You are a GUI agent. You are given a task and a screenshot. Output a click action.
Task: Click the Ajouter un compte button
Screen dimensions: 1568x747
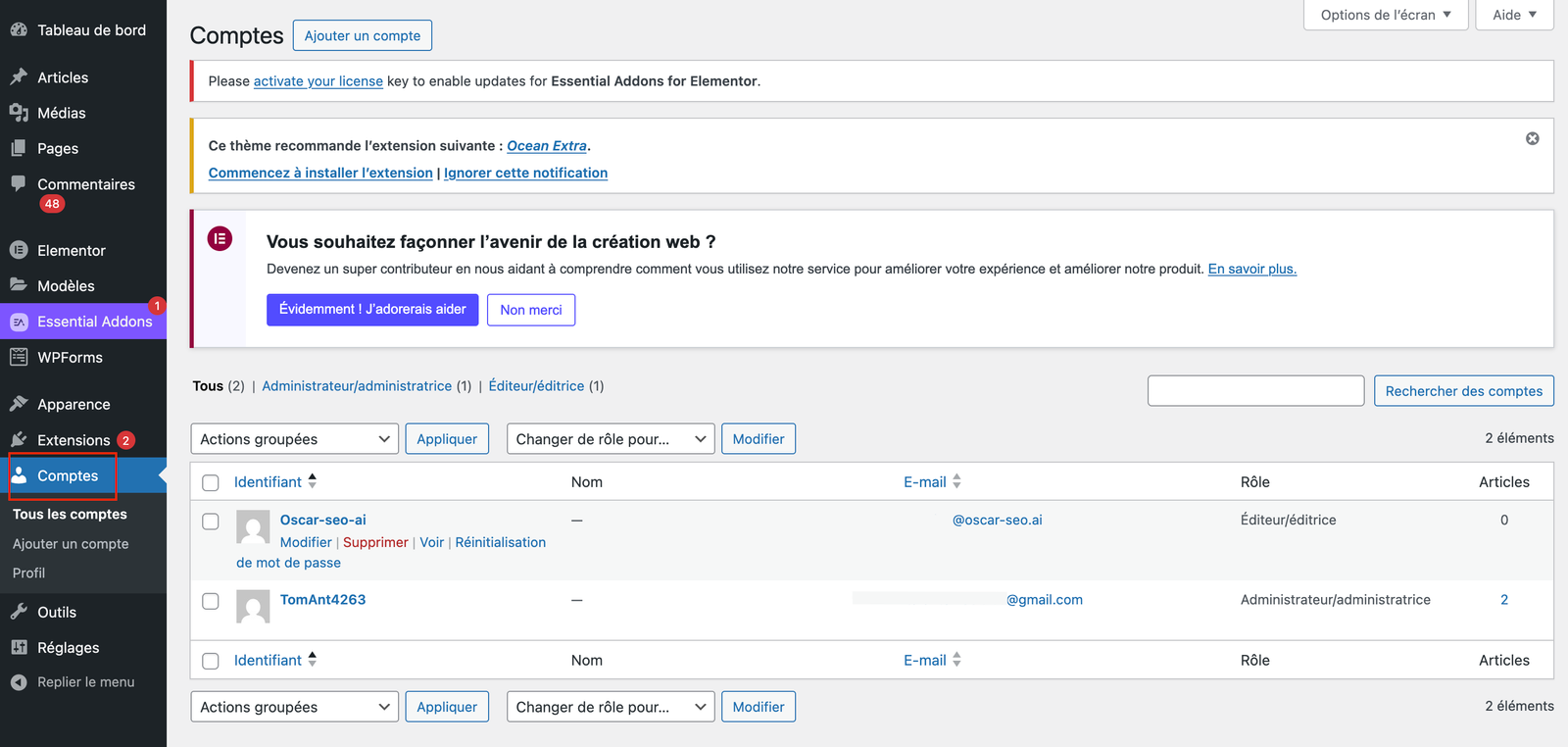362,36
